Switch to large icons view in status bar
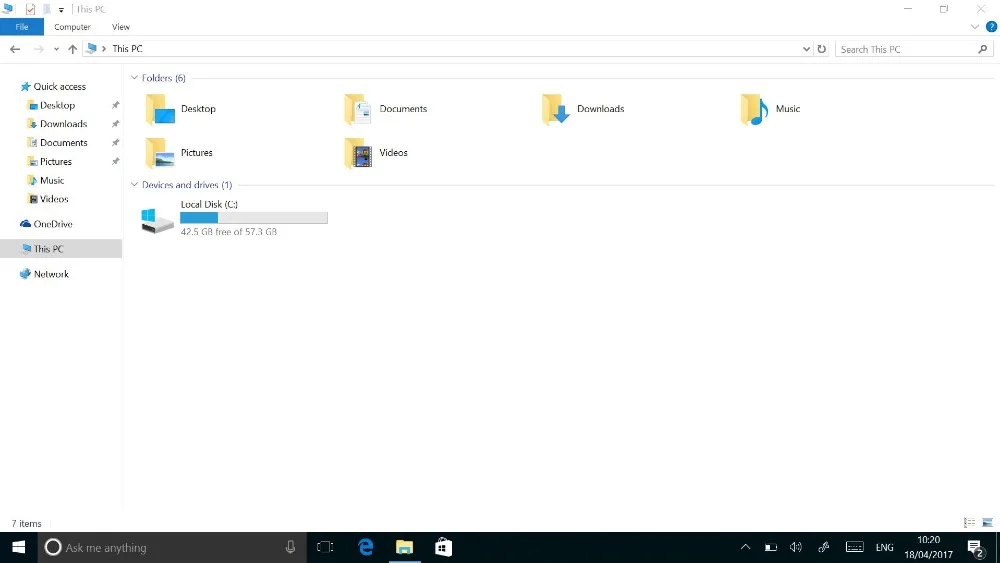 click(987, 523)
